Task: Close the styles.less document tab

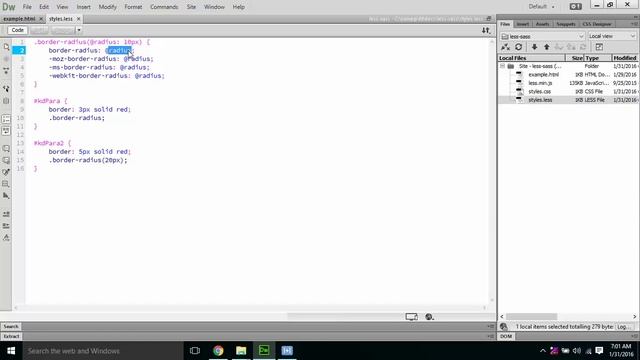Action: [78, 19]
